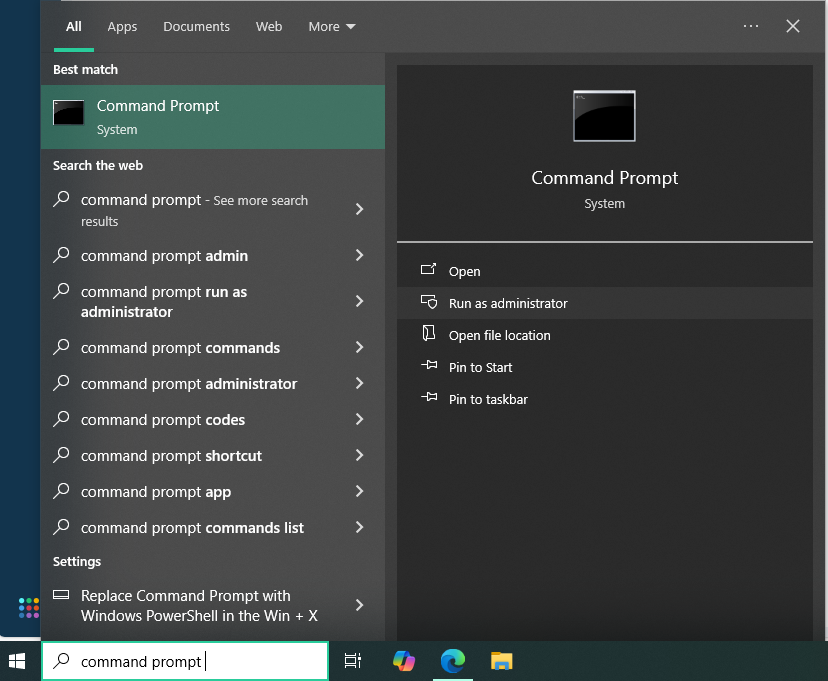
Task: Click search icon beside 'command prompt shortcut'
Action: point(61,455)
